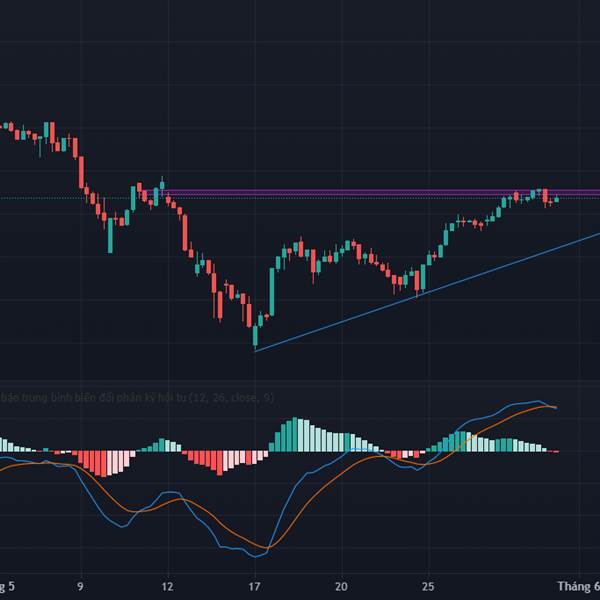Click the "17" date label on the time axis
600x600 pixels.
[x=254, y=586]
